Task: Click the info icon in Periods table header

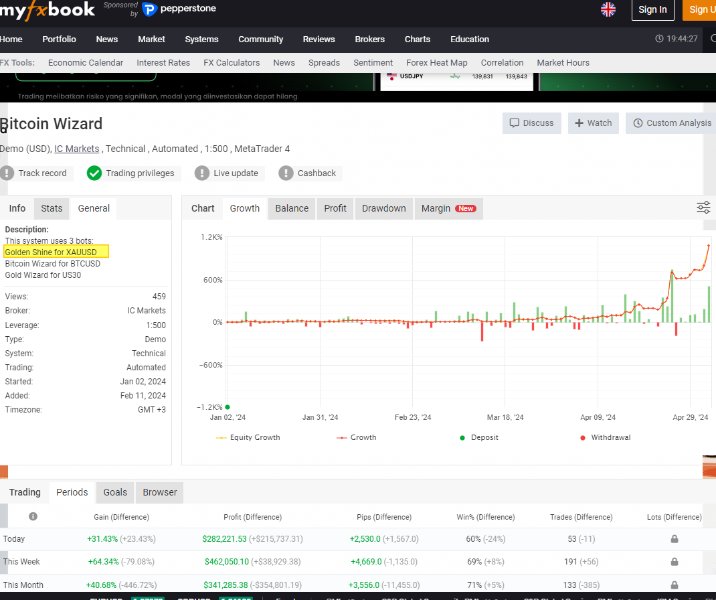Action: coord(33,517)
